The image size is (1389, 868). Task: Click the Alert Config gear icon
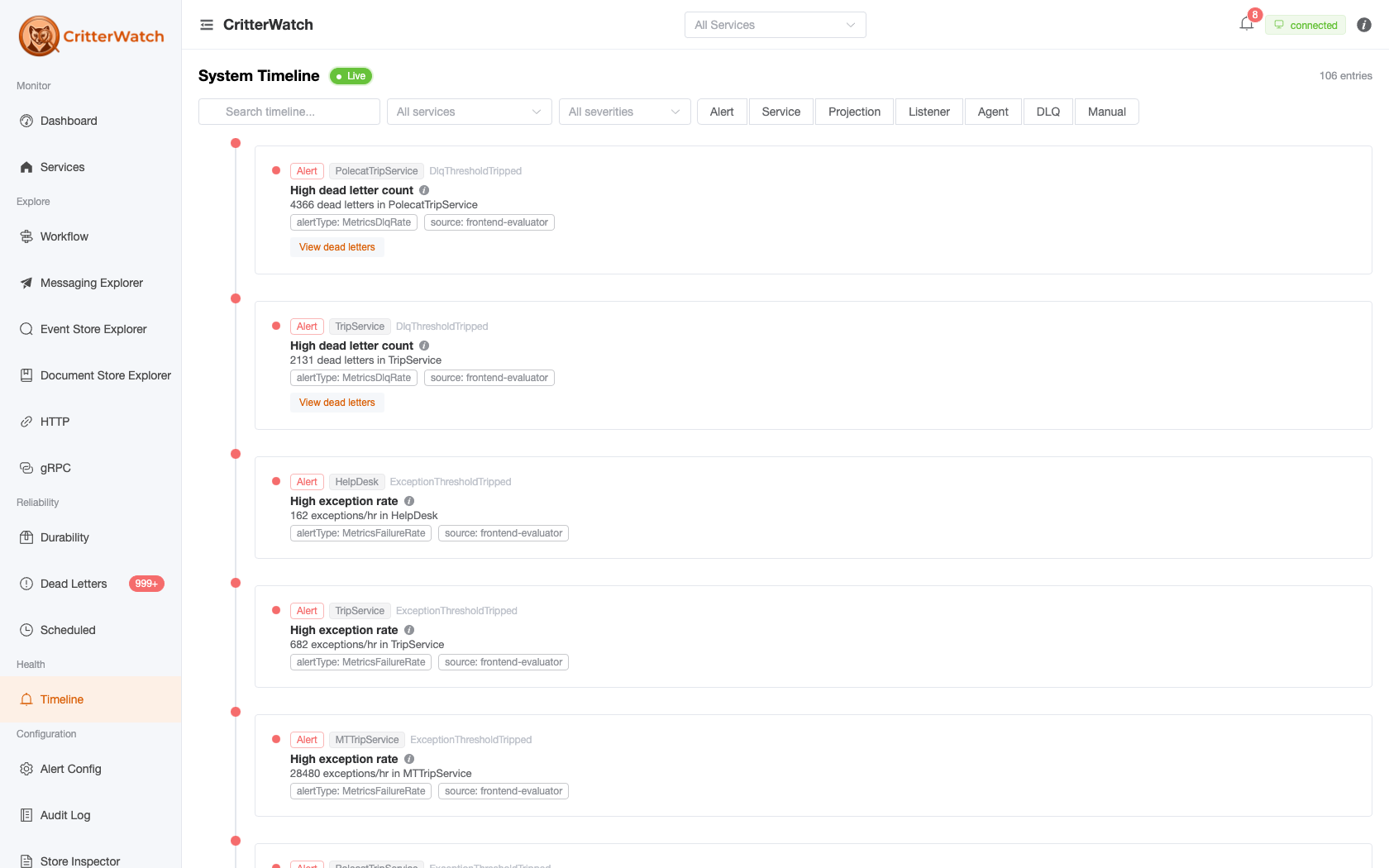click(26, 769)
